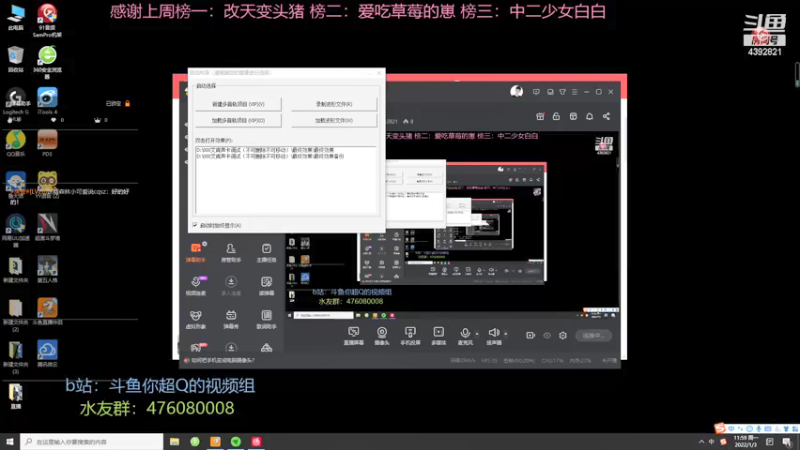
Task: Click the 连接中 live status button
Action: pos(594,335)
